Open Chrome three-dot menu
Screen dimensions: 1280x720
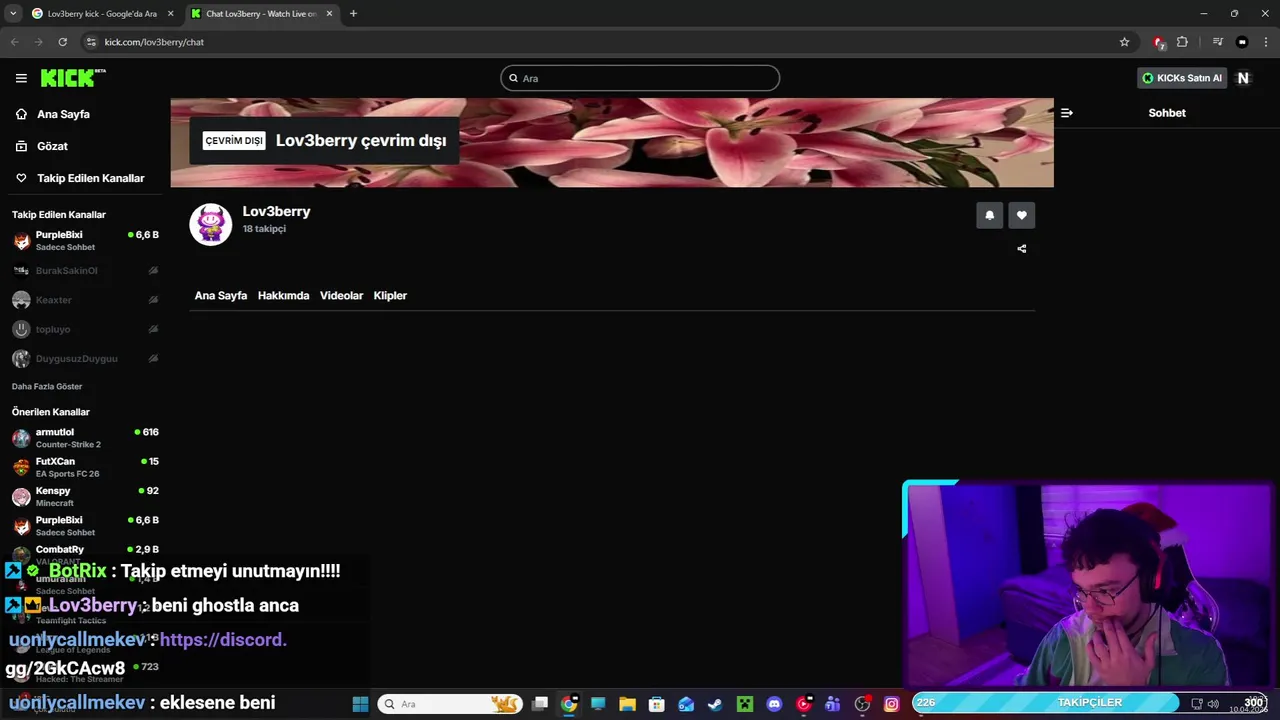(1265, 42)
